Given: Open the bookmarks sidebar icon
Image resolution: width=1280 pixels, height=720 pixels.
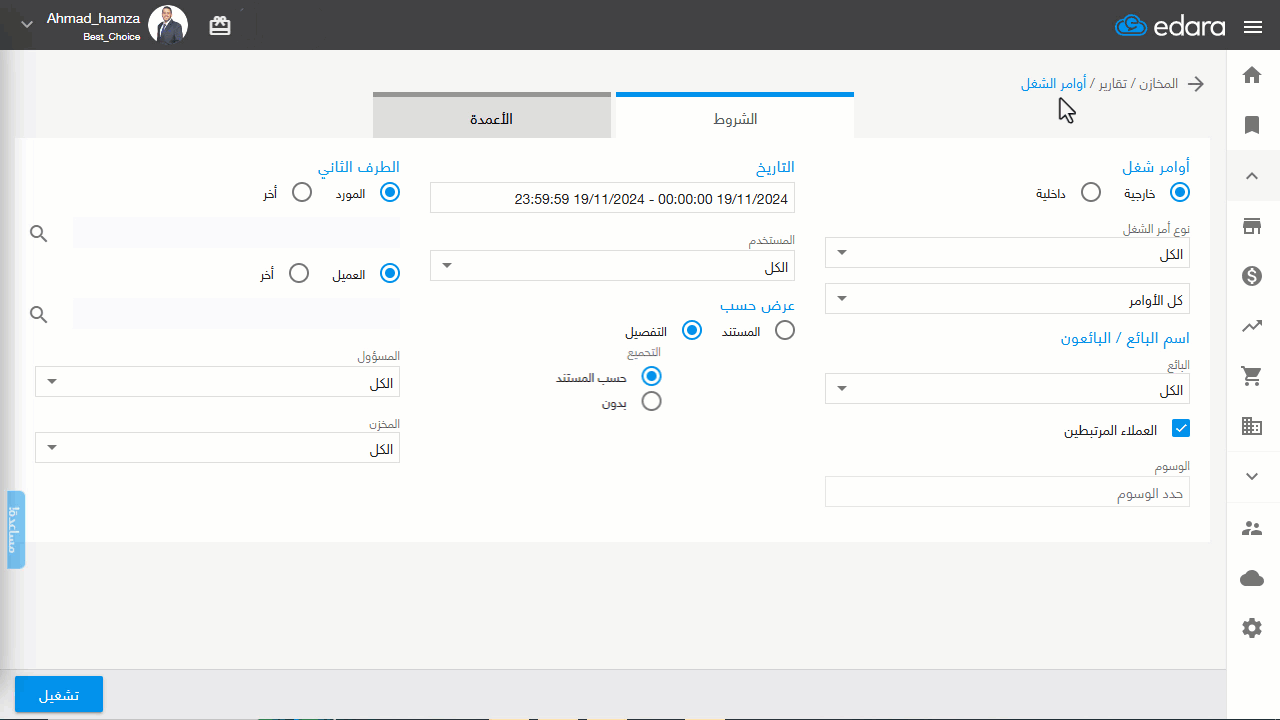Looking at the screenshot, I should [x=1251, y=125].
